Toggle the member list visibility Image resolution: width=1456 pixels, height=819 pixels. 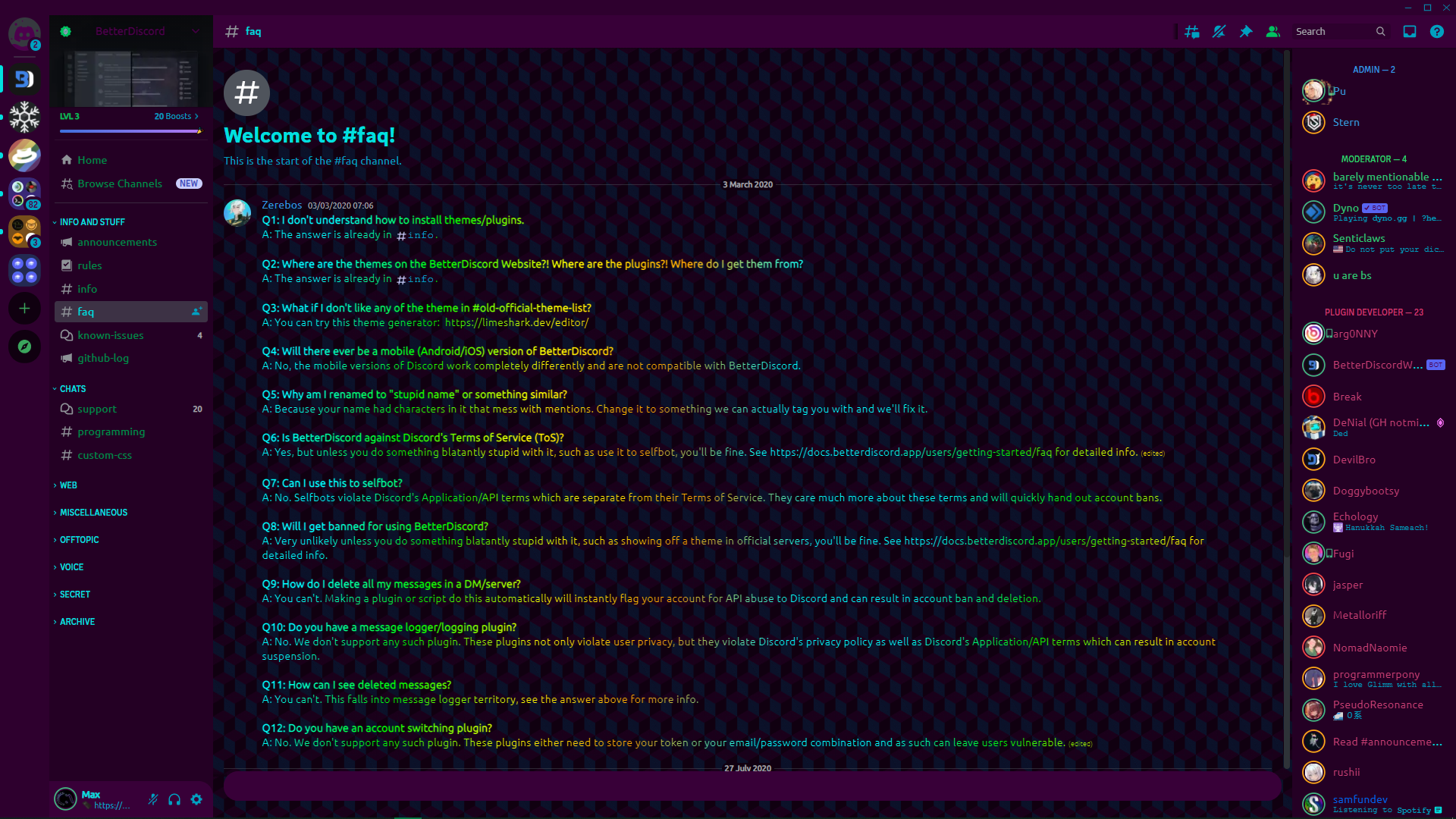point(1272,32)
